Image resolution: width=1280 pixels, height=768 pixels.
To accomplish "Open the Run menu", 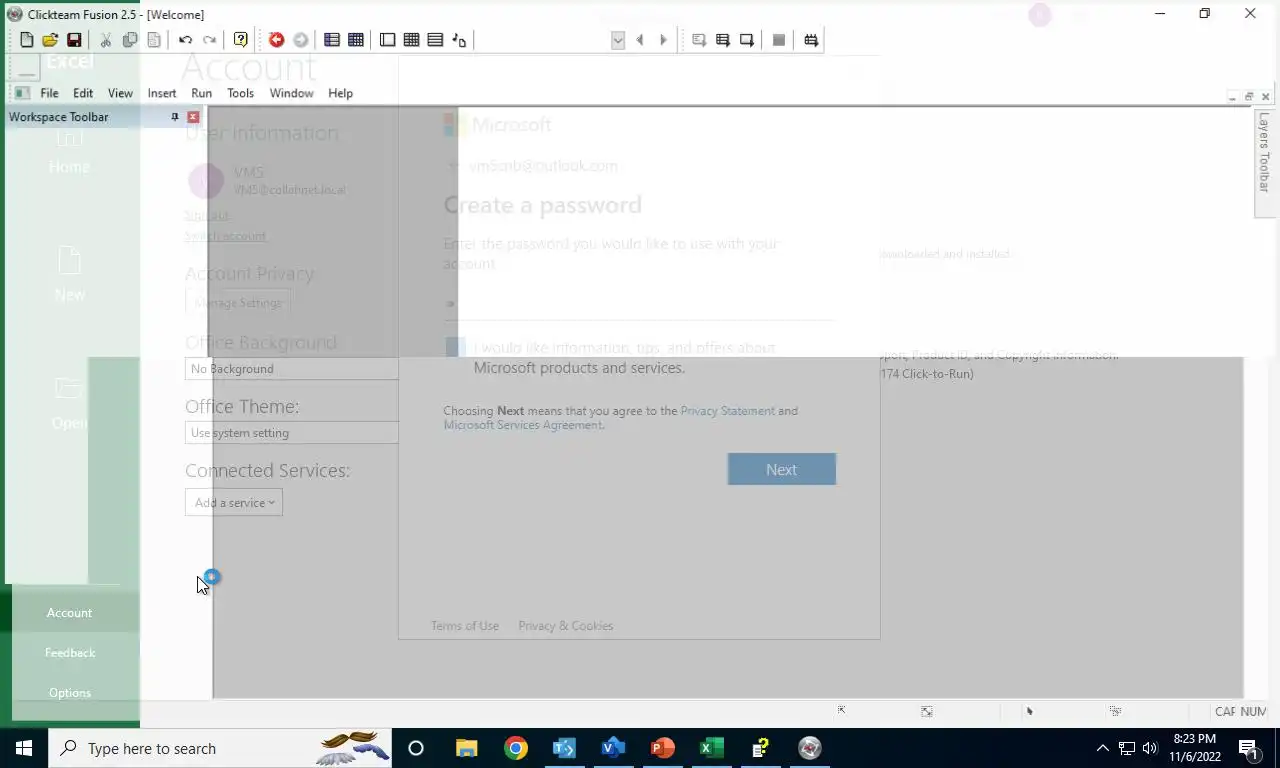I will pyautogui.click(x=202, y=93).
